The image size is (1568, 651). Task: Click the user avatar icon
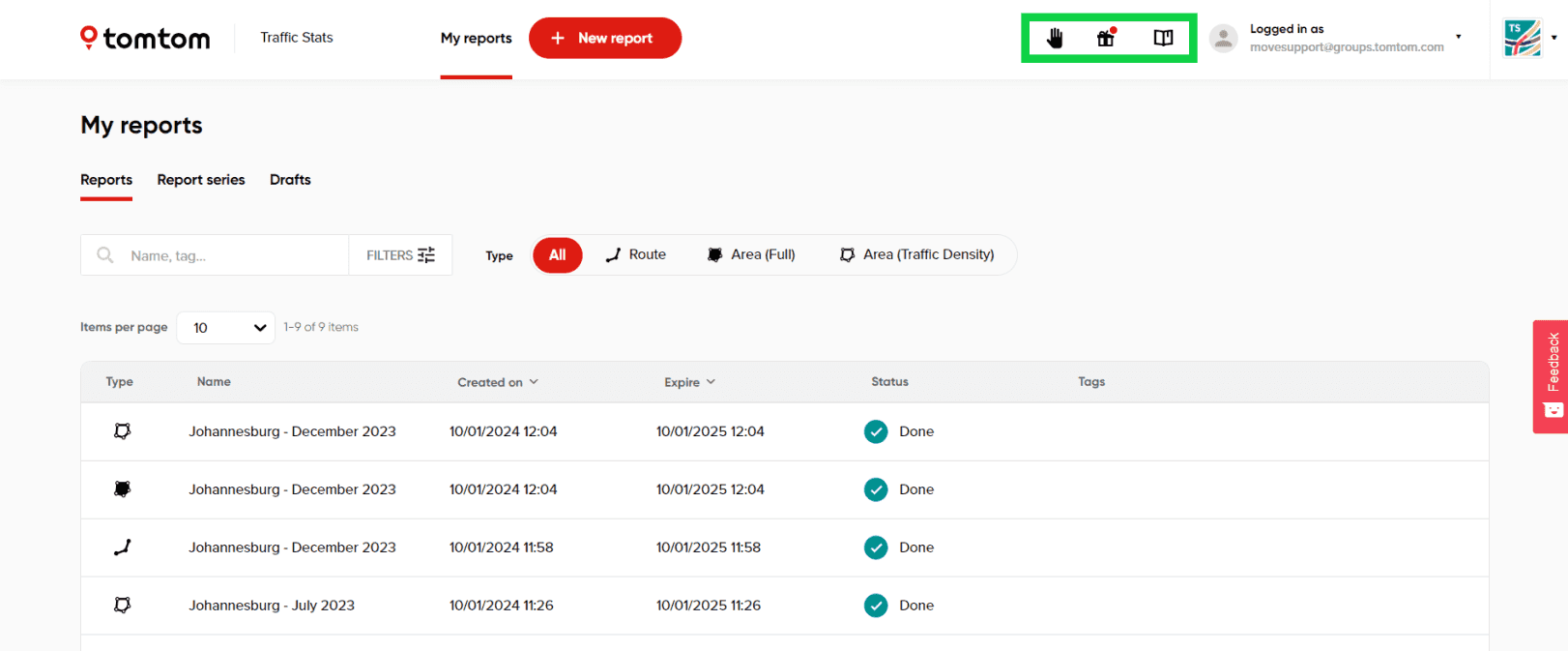pyautogui.click(x=1223, y=38)
